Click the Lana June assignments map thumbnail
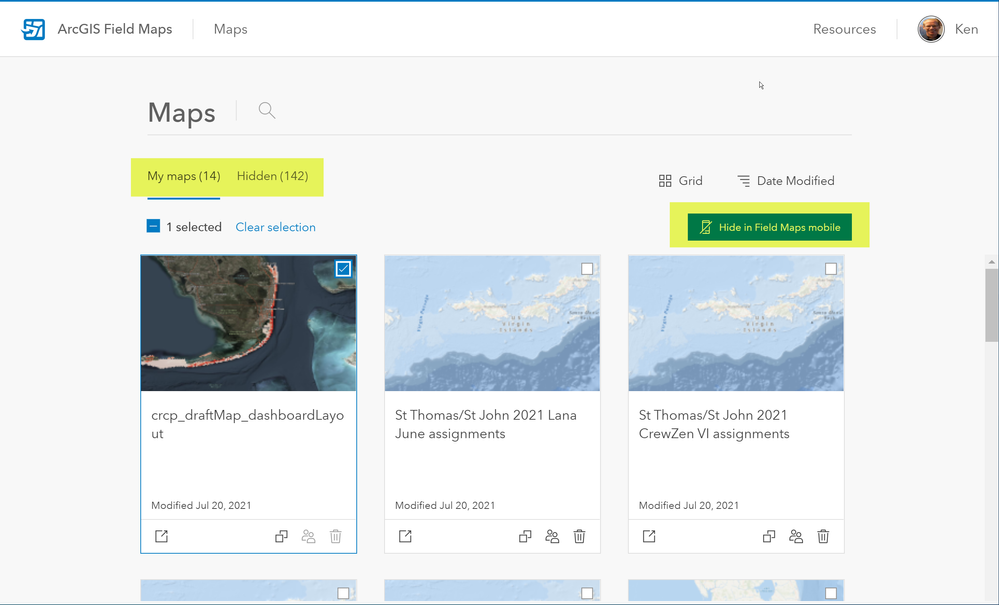 (x=492, y=324)
